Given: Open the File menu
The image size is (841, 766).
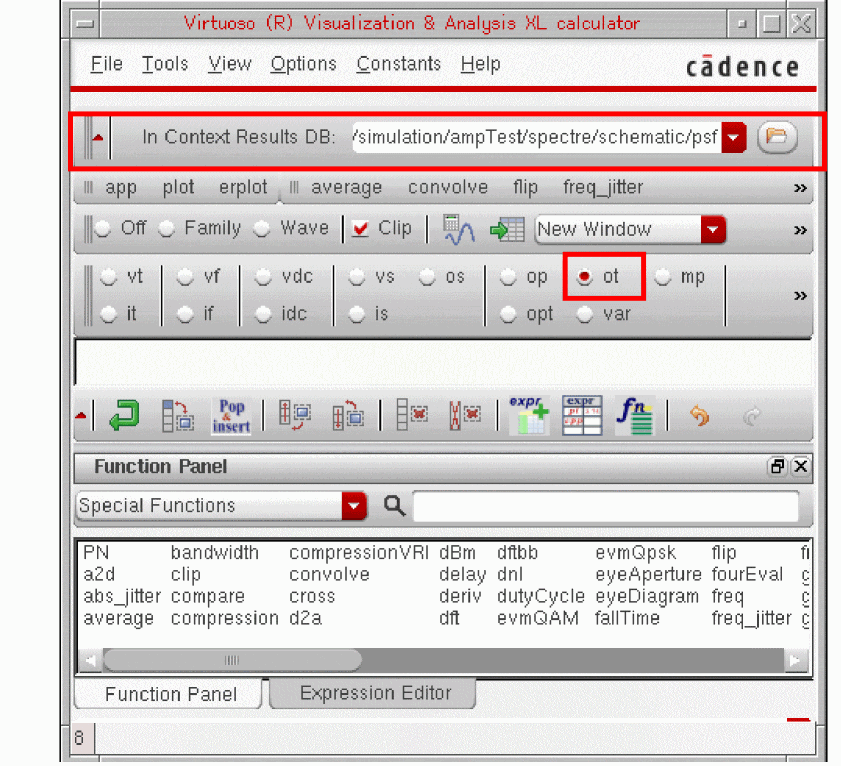Looking at the screenshot, I should click(106, 64).
